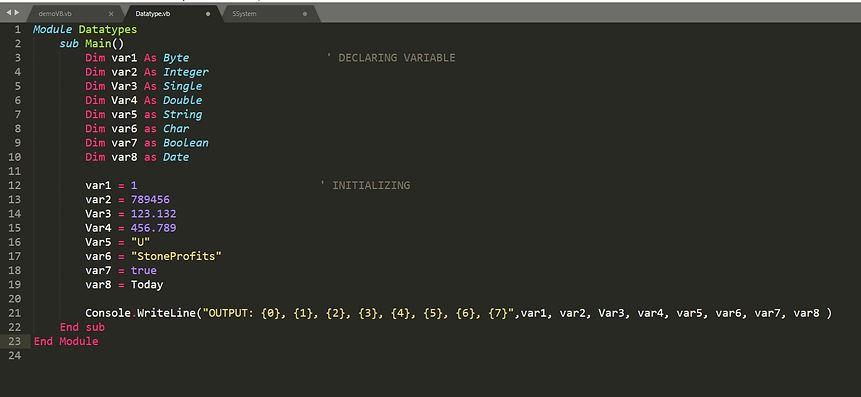Click the string "StoneProfits"
This screenshot has height=397, width=861.
176,256
